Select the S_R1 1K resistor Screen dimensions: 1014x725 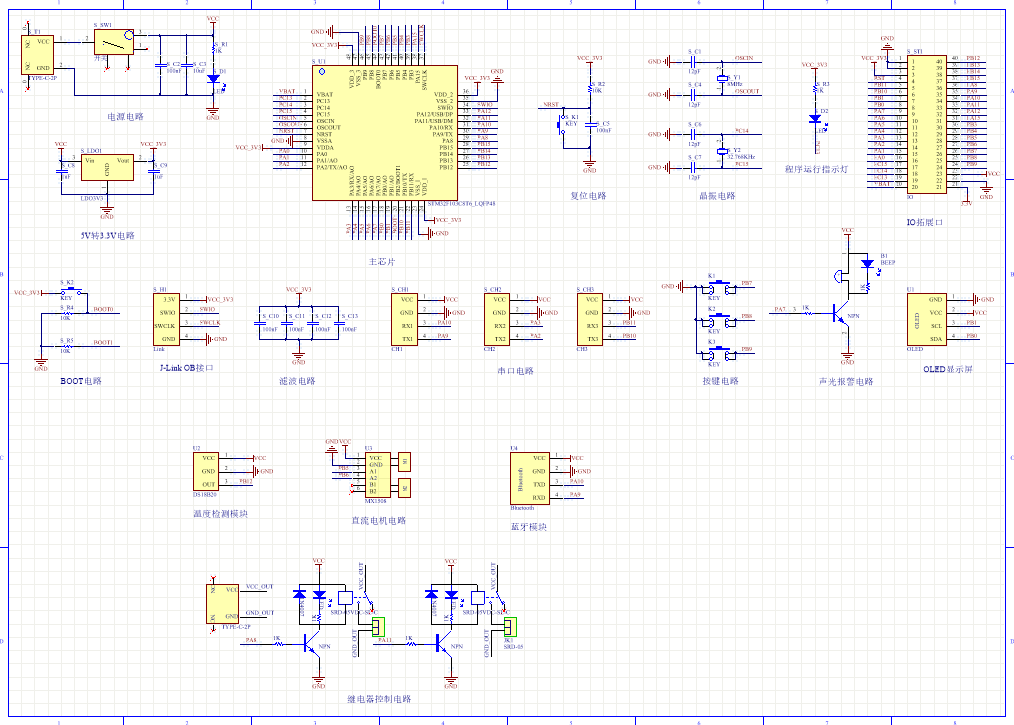pyautogui.click(x=213, y=47)
